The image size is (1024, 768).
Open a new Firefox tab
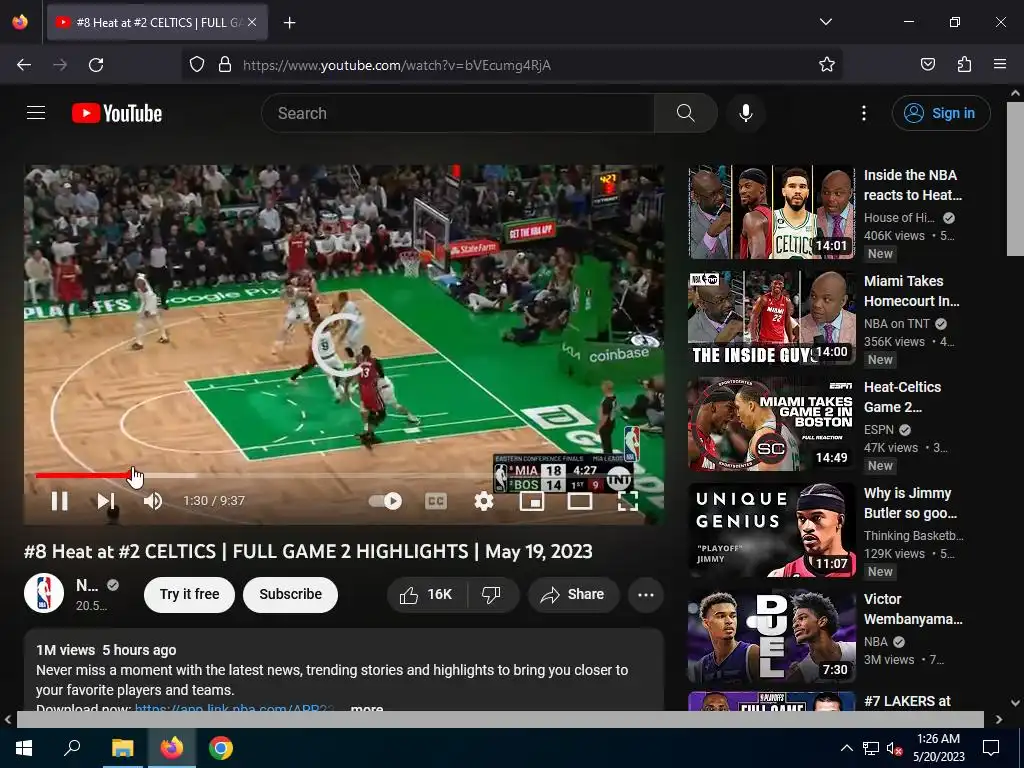click(289, 23)
